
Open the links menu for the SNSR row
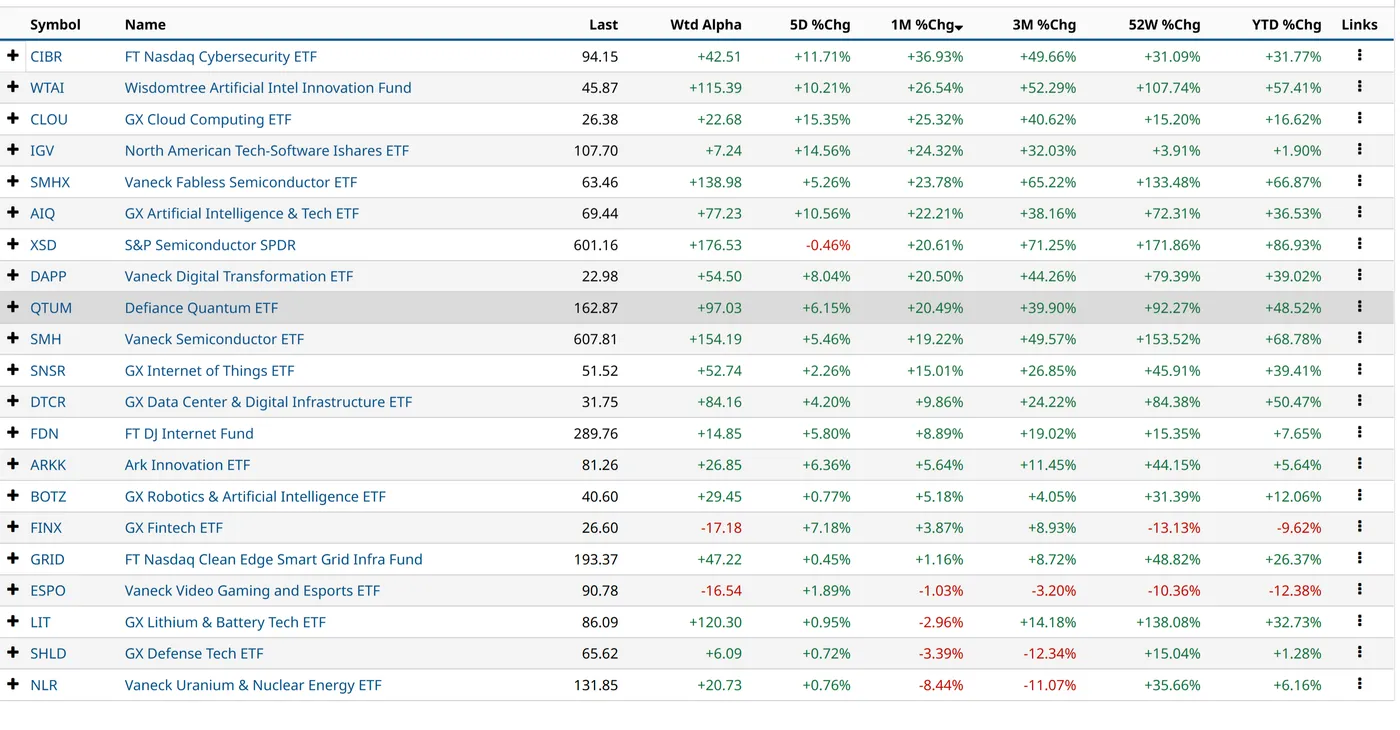coord(1359,370)
